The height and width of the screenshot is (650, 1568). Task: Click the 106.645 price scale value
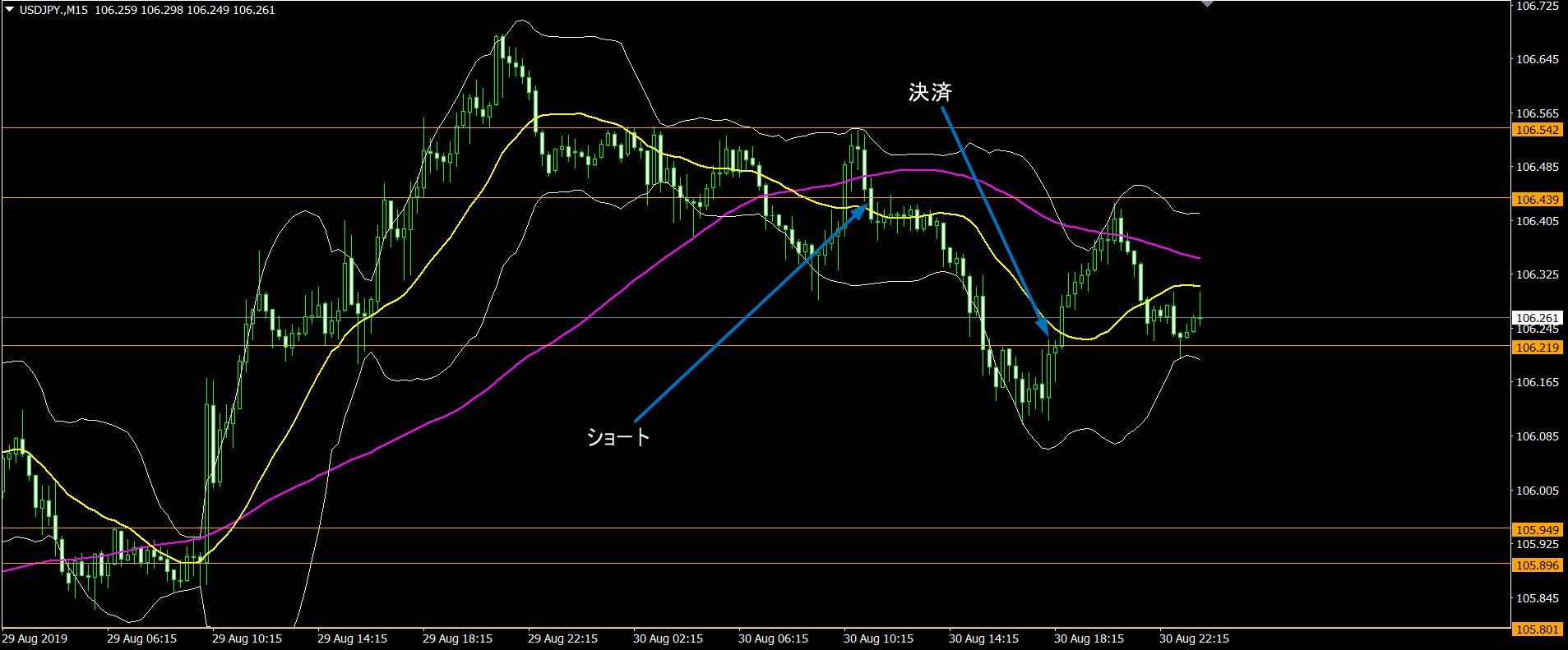tap(1538, 59)
